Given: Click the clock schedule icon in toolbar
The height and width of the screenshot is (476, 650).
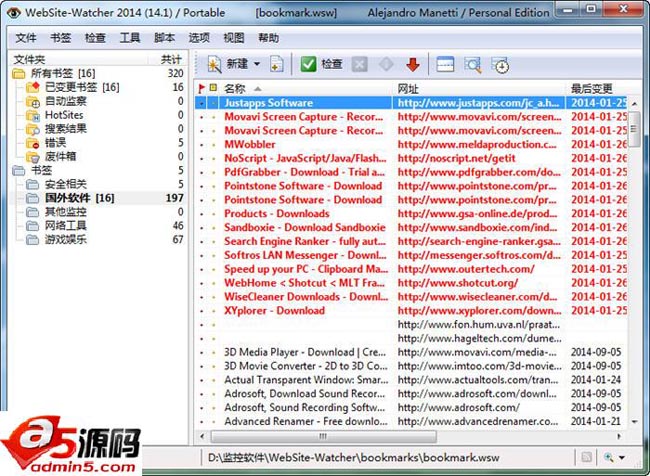Looking at the screenshot, I should (500, 65).
